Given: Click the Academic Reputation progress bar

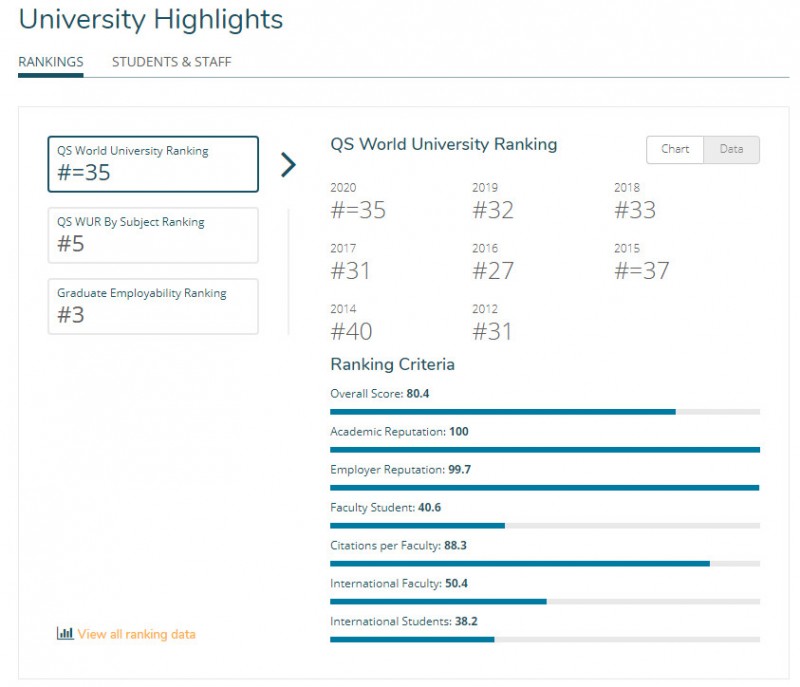Looking at the screenshot, I should 545,450.
